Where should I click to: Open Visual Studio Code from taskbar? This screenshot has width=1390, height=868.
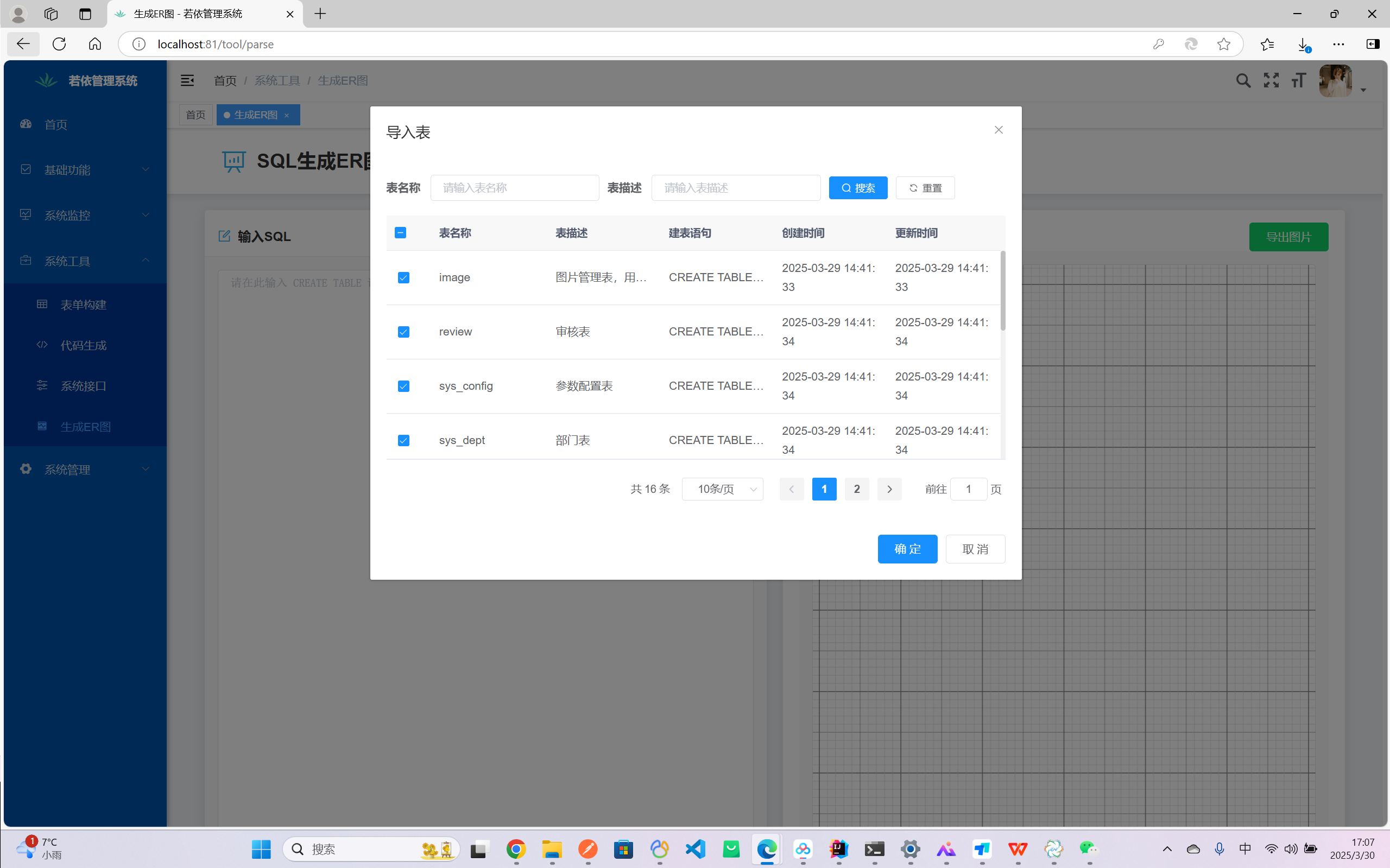pyautogui.click(x=696, y=848)
